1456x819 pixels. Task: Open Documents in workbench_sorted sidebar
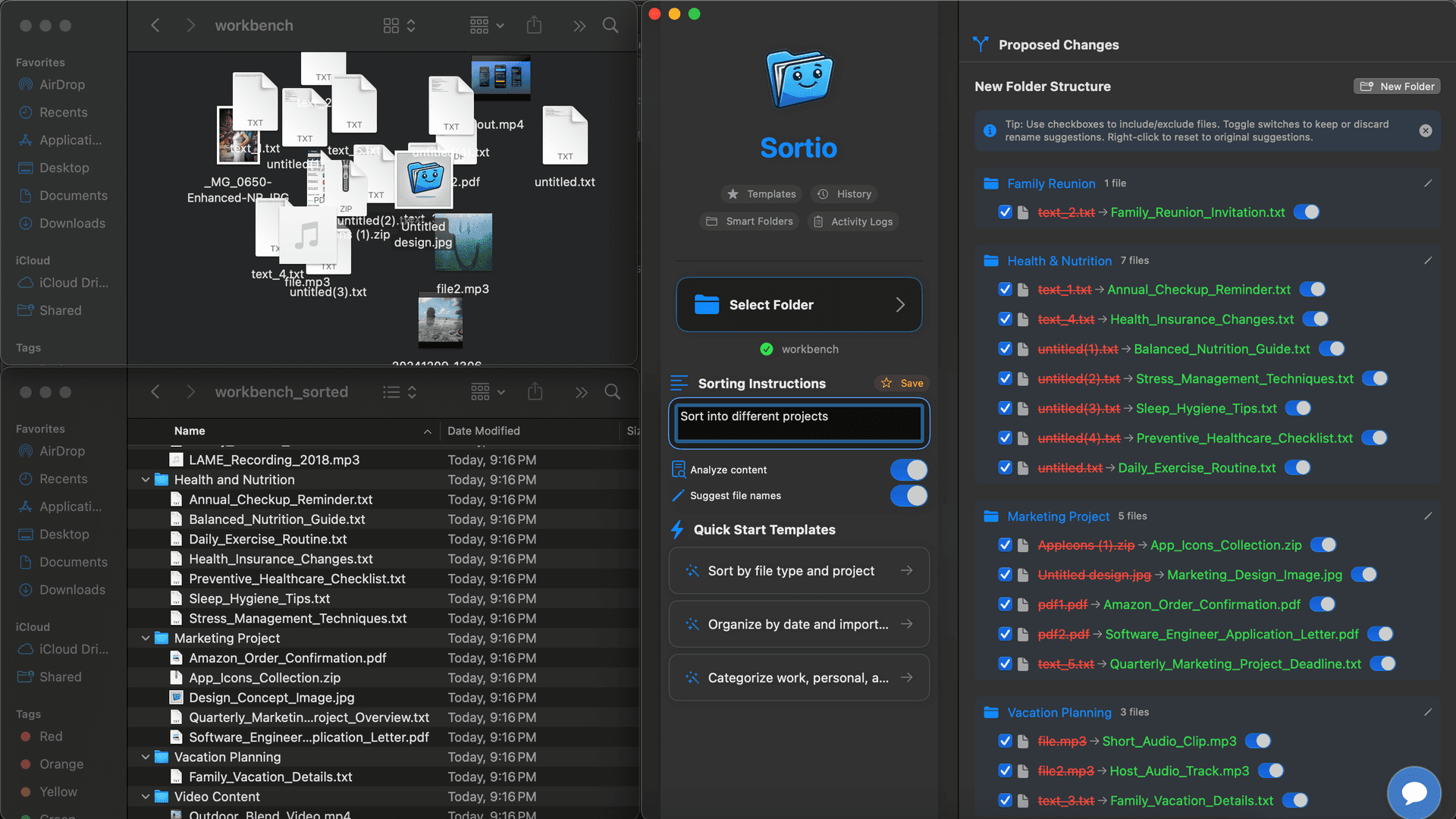pyautogui.click(x=73, y=562)
